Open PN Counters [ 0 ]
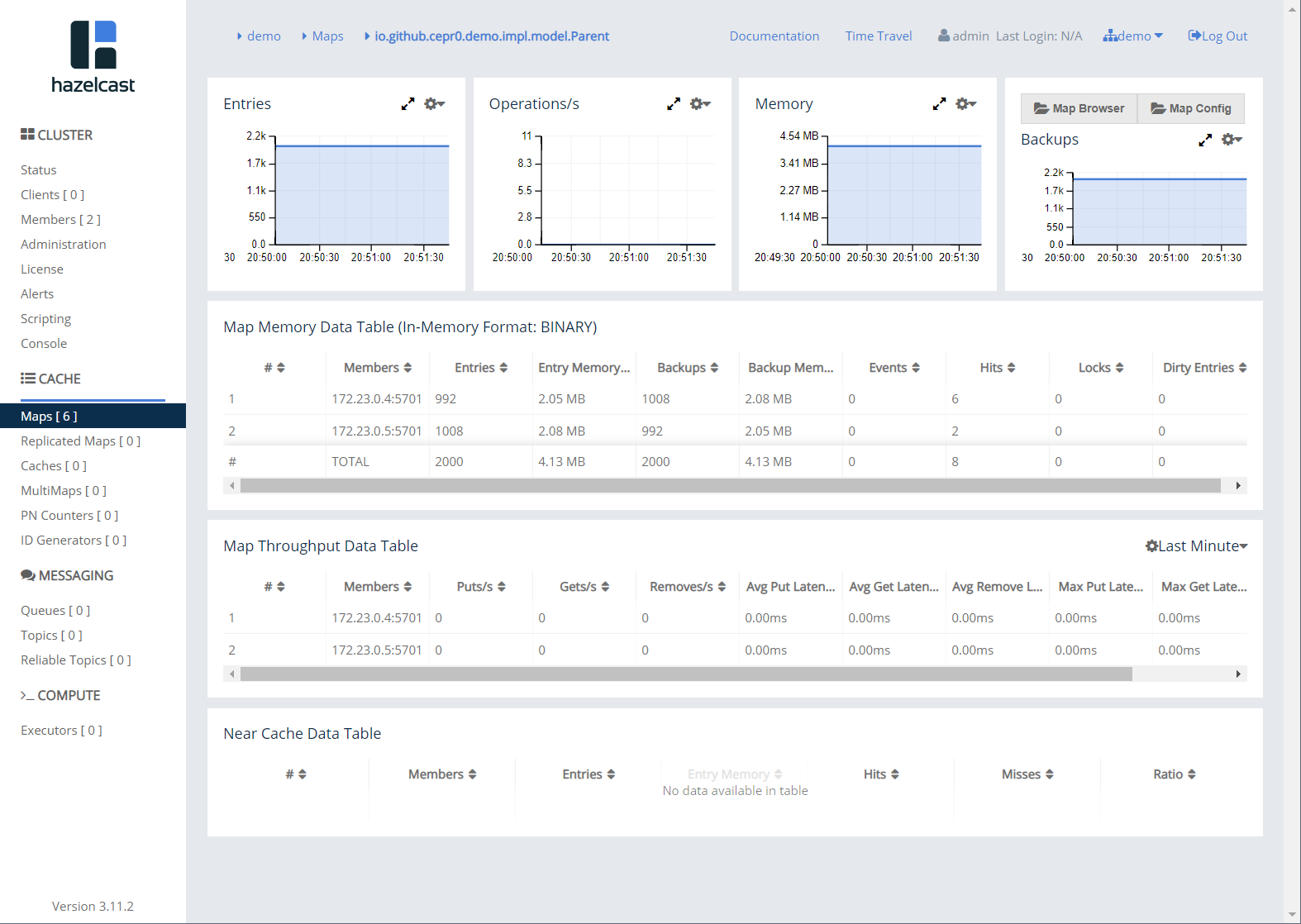The width and height of the screenshot is (1301, 924). coord(69,516)
